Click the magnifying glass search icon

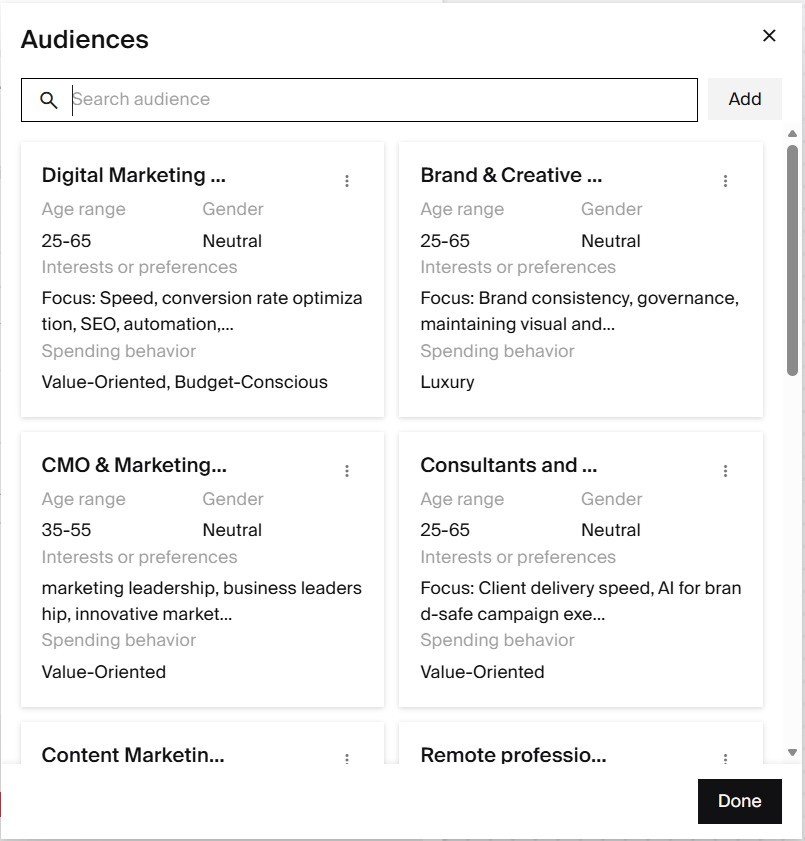click(49, 100)
